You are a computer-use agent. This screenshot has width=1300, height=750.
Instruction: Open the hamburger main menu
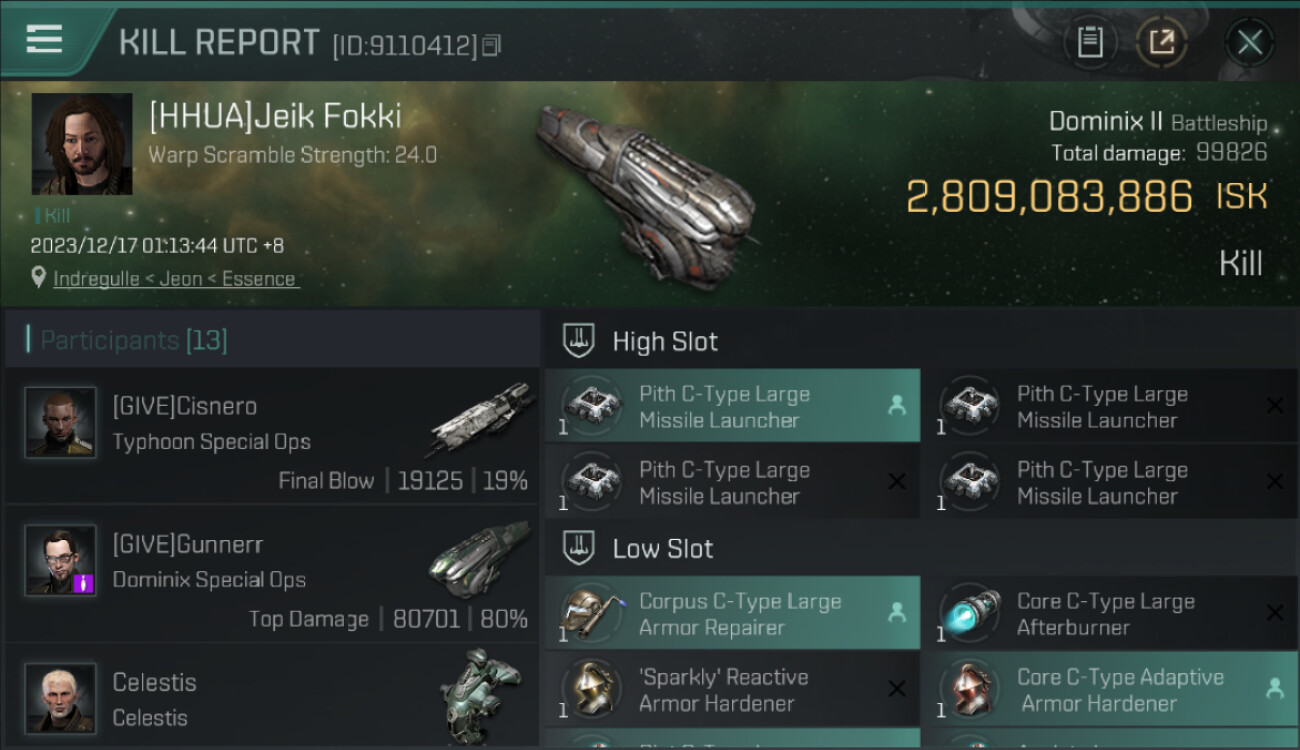[x=44, y=40]
